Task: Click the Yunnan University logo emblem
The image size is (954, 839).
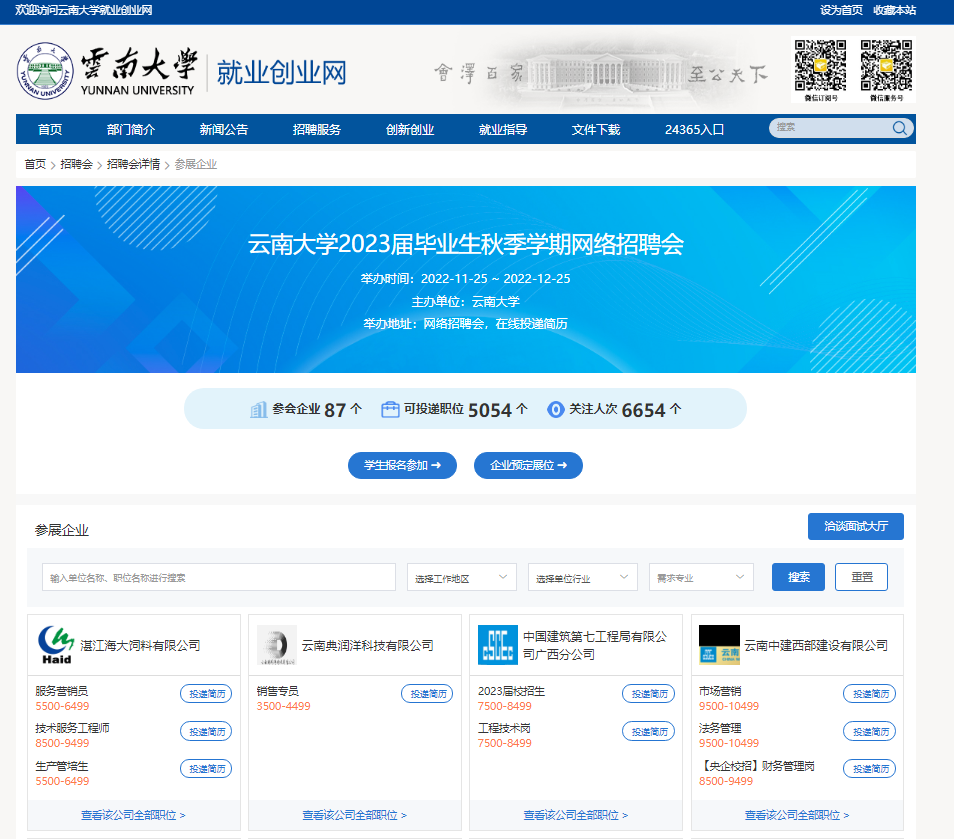Action: (45, 71)
